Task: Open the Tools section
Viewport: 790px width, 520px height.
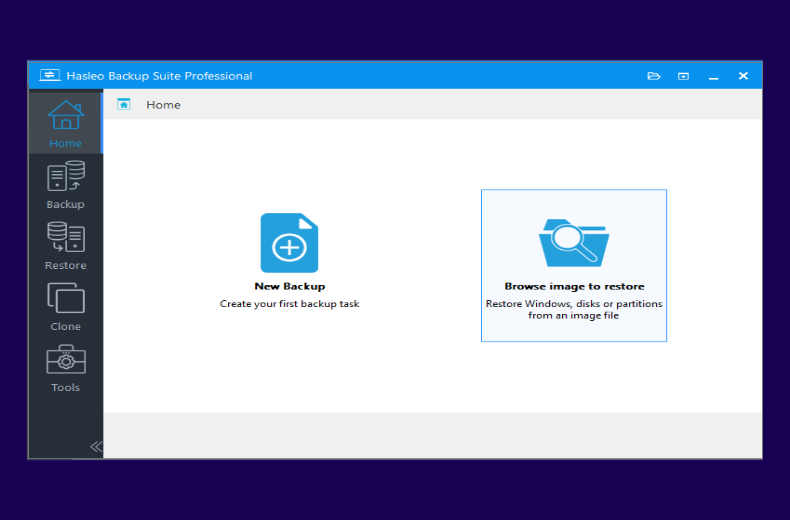Action: (x=65, y=367)
